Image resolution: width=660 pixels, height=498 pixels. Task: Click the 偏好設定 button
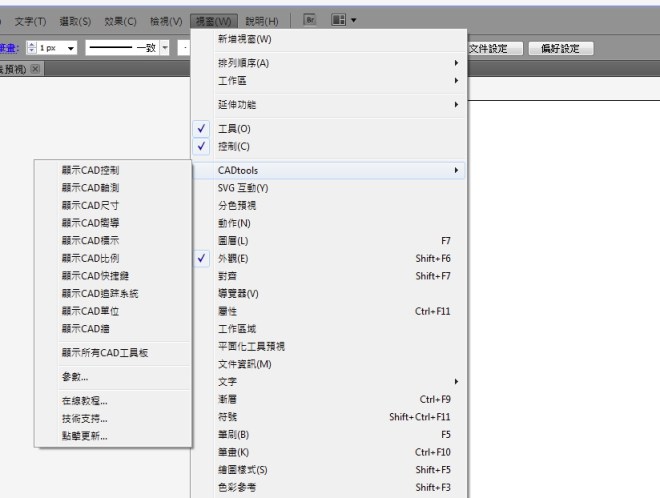pyautogui.click(x=560, y=48)
